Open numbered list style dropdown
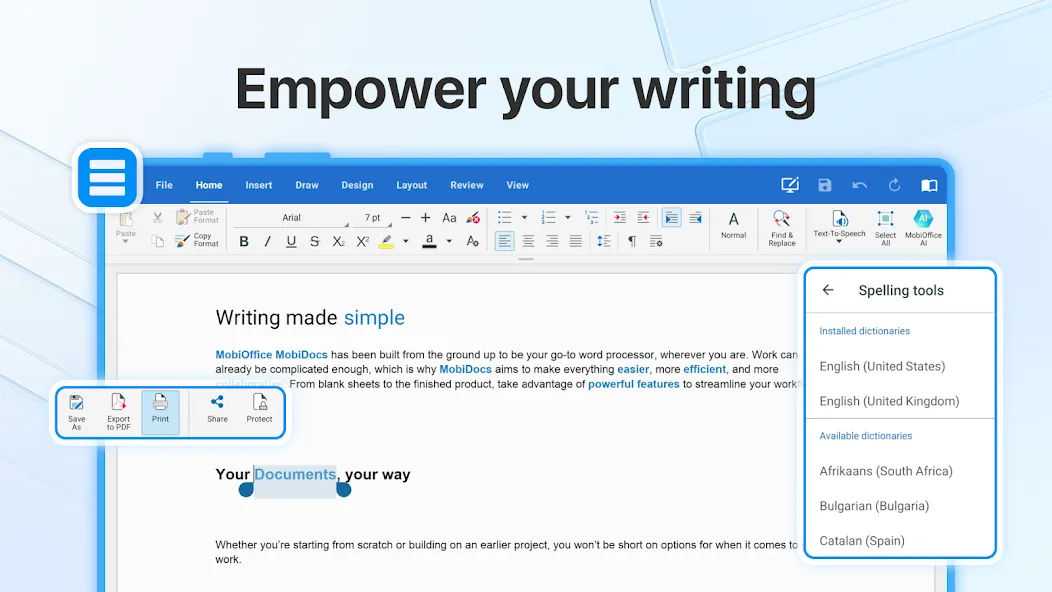Viewport: 1052px width, 592px height. coord(568,217)
